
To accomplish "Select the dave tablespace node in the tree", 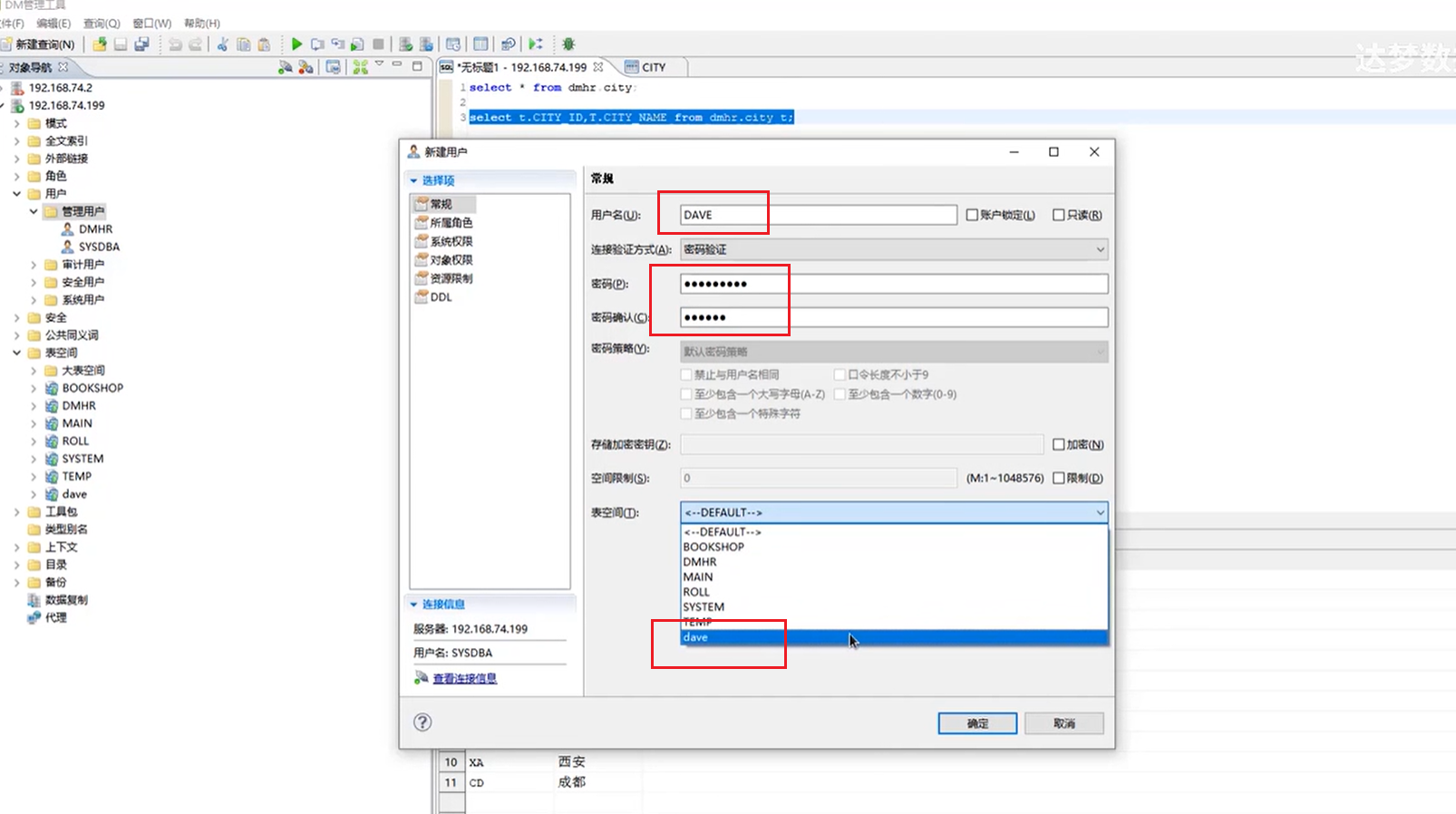I will click(74, 494).
